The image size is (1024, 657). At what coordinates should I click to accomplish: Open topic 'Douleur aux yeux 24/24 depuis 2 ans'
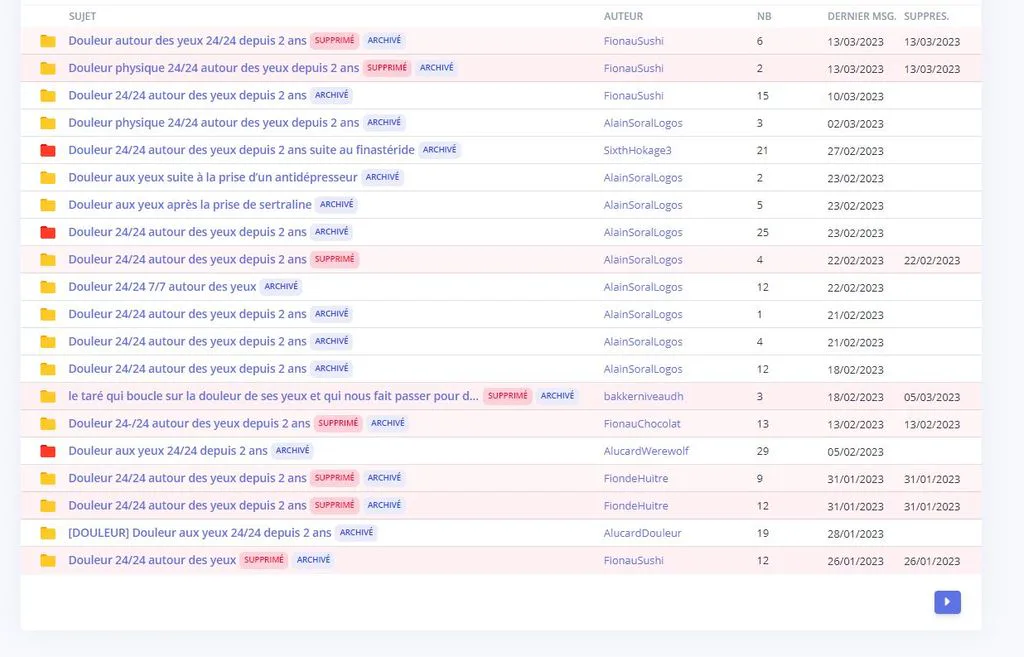pos(168,451)
